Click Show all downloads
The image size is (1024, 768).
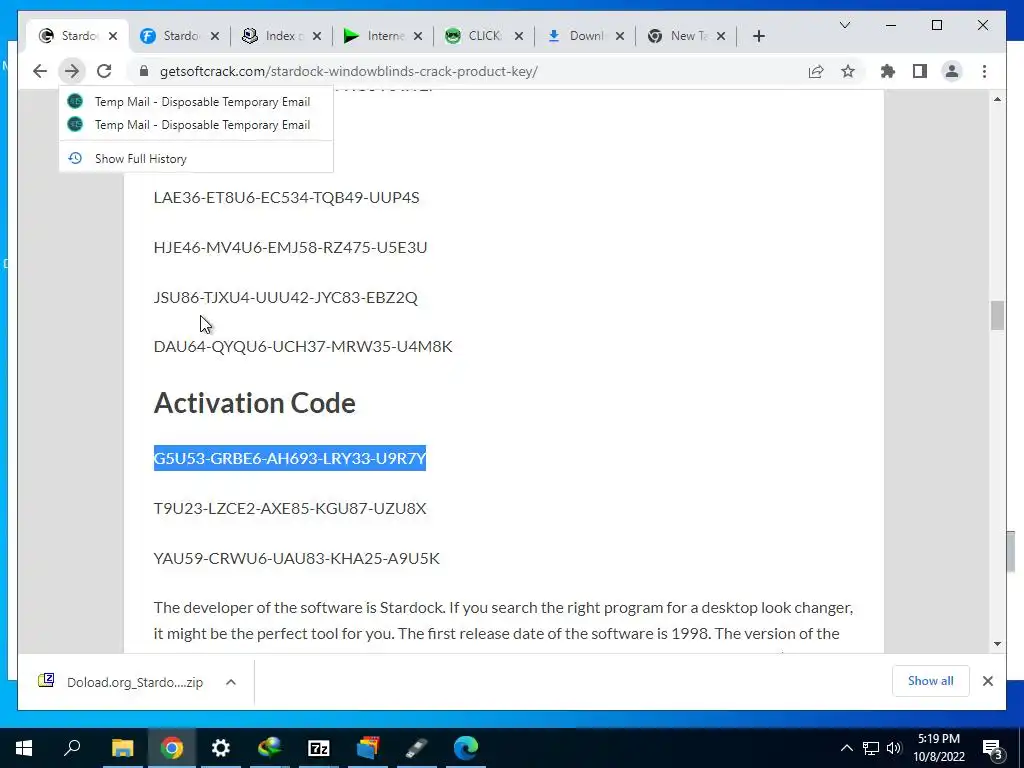[x=930, y=681]
